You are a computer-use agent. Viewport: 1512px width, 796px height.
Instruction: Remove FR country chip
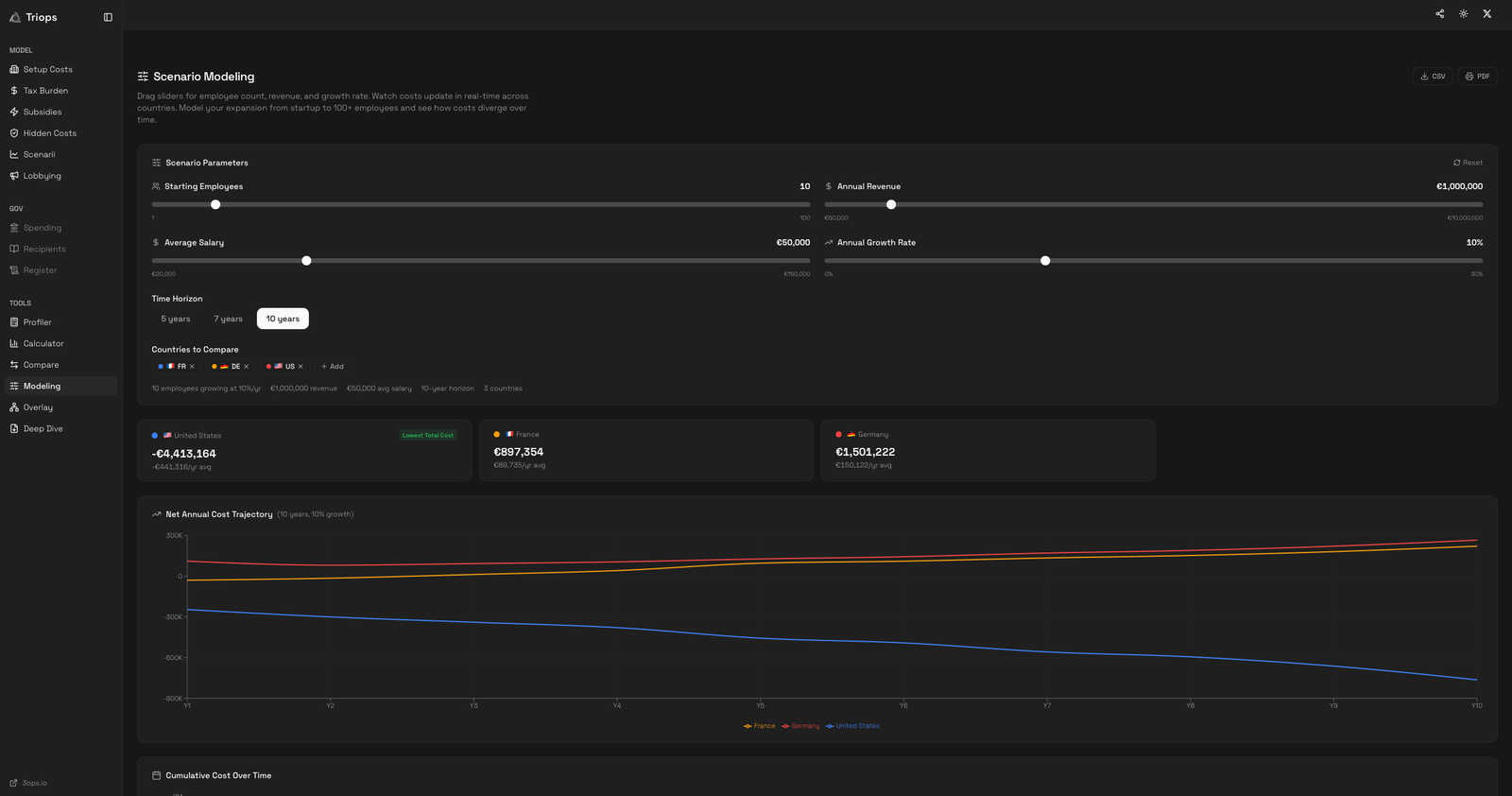(x=192, y=367)
